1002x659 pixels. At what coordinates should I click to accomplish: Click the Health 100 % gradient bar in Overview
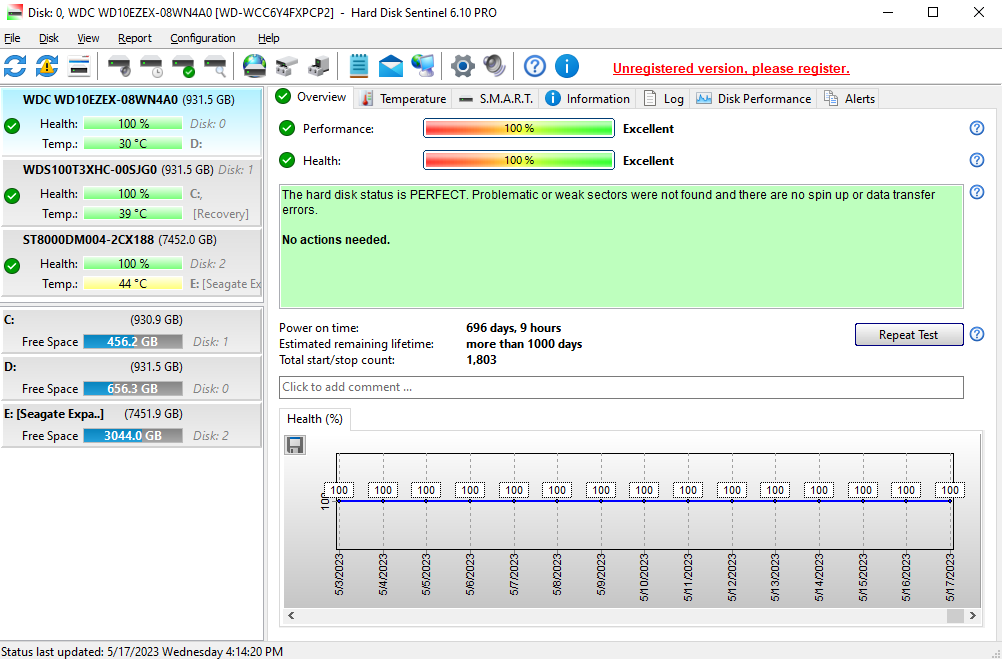coord(519,160)
